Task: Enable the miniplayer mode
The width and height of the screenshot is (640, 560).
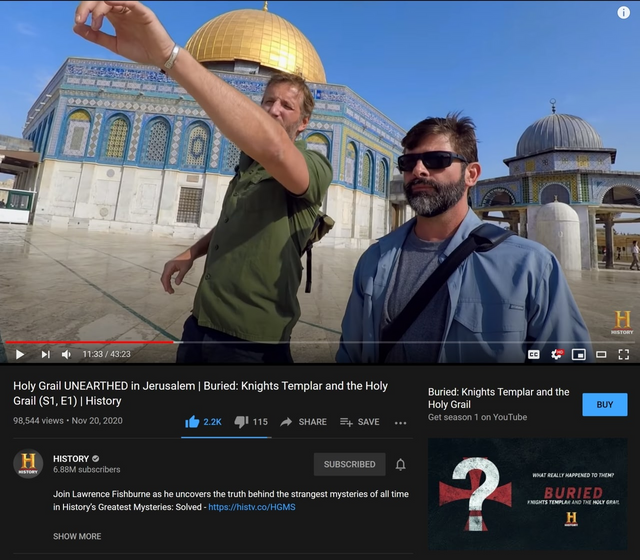Action: (579, 354)
